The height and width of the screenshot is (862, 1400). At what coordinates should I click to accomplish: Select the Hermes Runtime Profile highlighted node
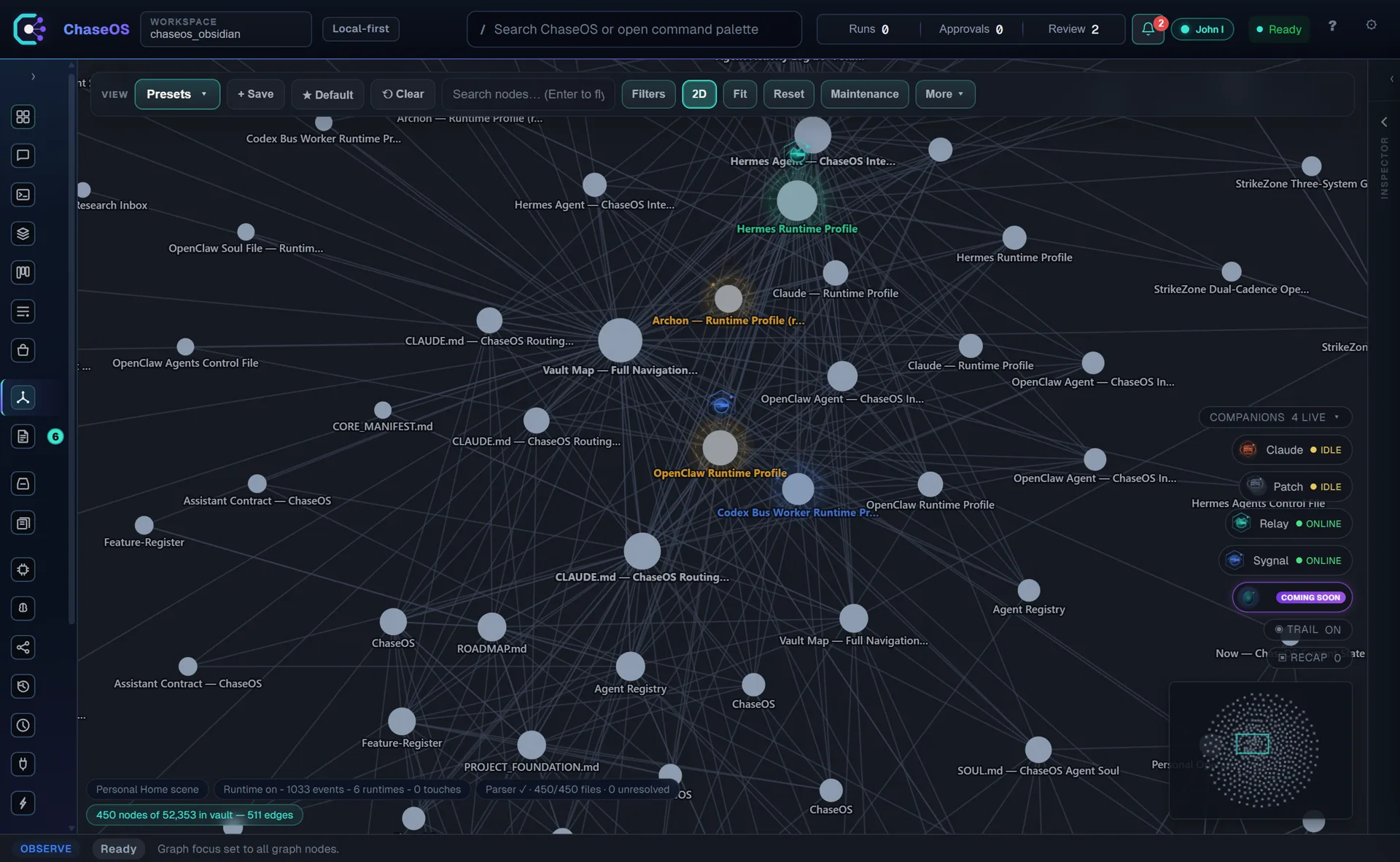point(796,201)
